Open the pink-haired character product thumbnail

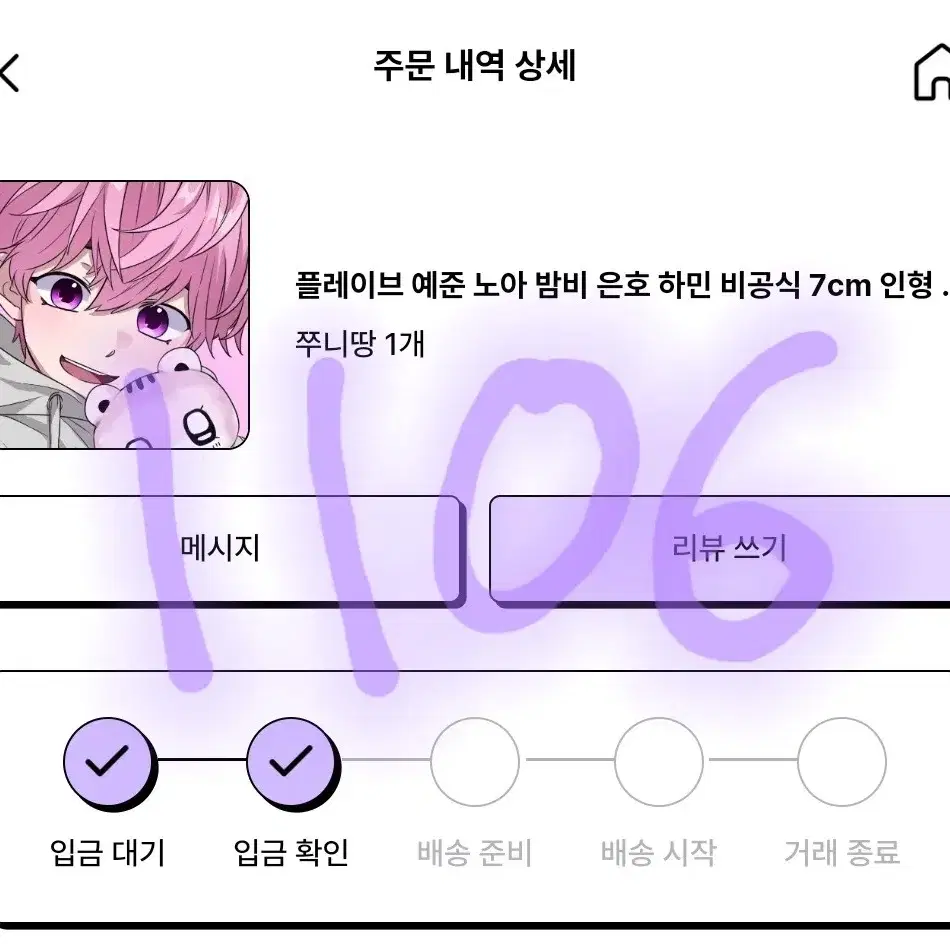click(124, 315)
